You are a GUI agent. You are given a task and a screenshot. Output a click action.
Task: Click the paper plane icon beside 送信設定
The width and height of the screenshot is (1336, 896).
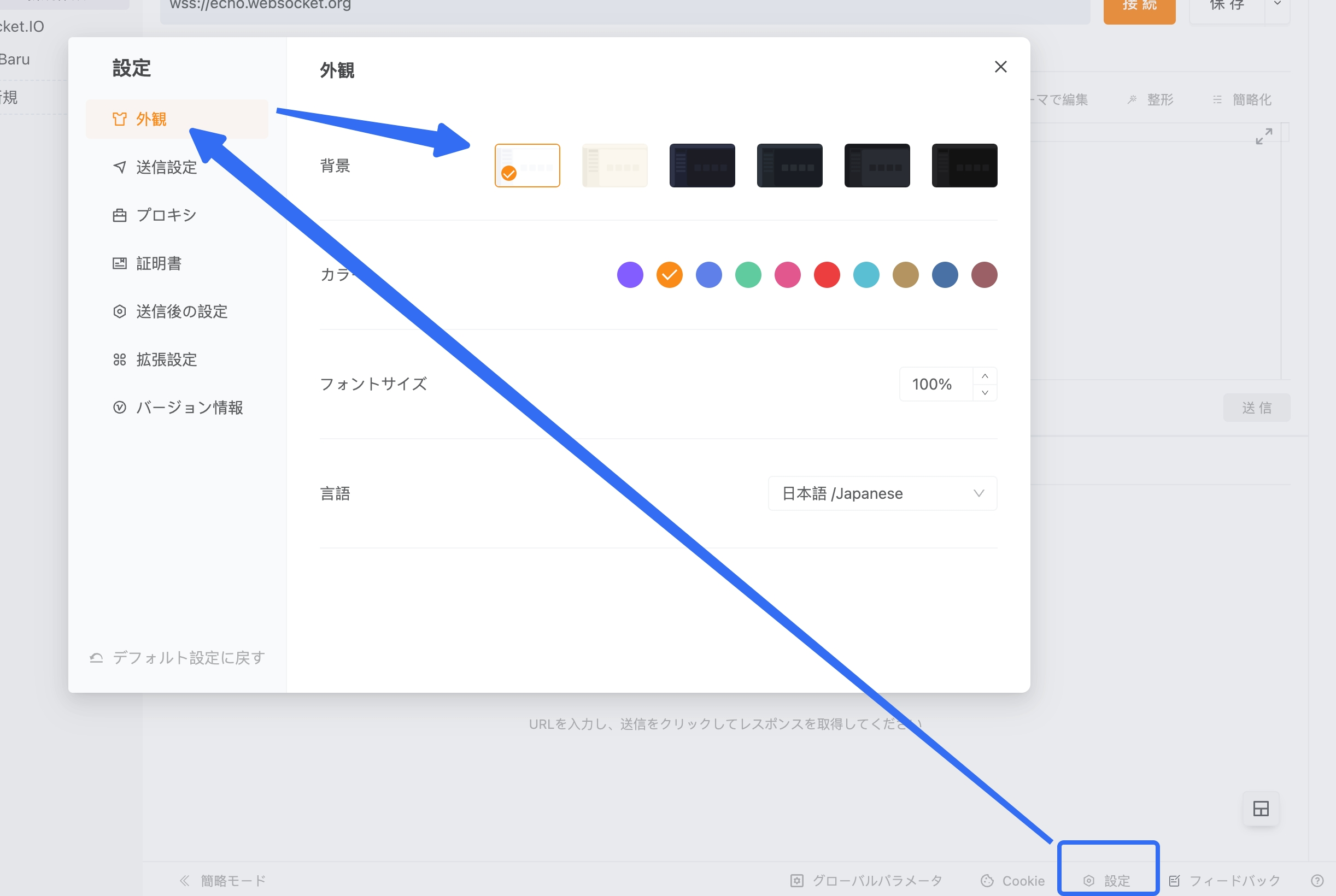(x=120, y=167)
